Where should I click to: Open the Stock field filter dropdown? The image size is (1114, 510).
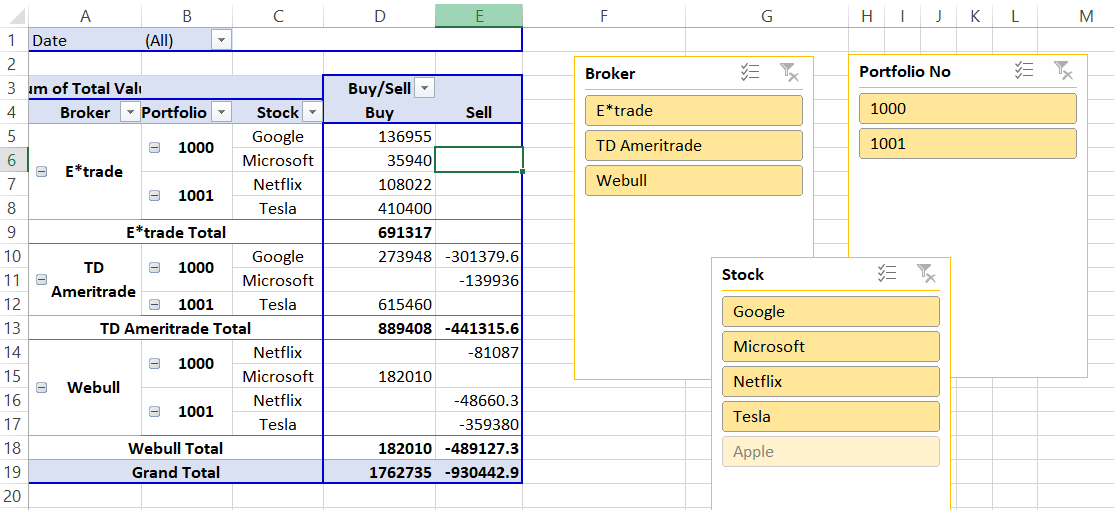point(312,113)
